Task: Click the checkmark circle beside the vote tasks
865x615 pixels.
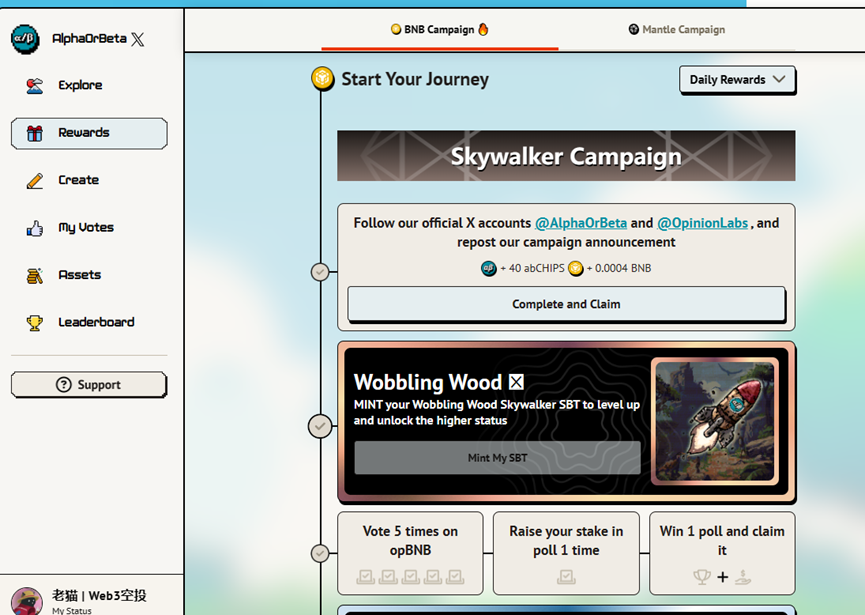Action: click(x=320, y=553)
